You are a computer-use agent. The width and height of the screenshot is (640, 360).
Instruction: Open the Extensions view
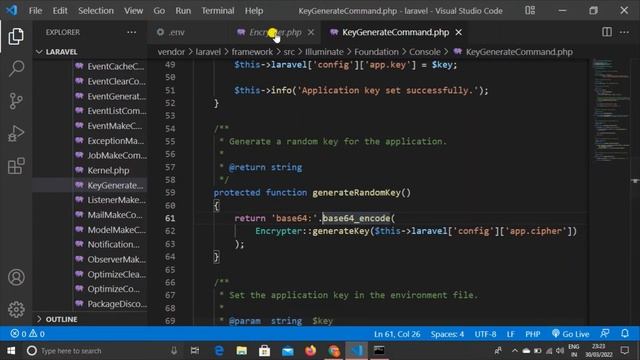pos(16,166)
